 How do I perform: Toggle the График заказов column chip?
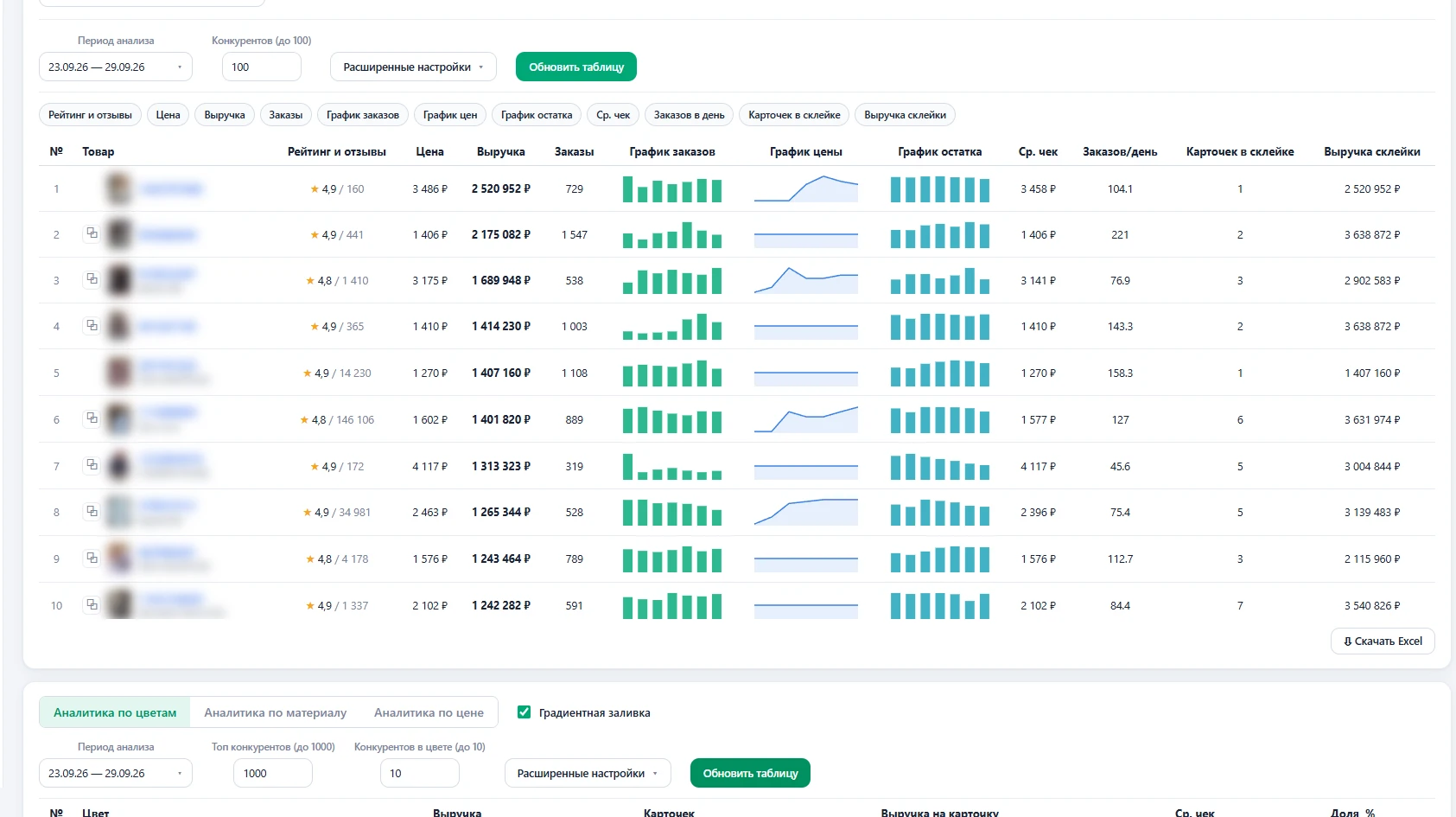click(x=363, y=115)
